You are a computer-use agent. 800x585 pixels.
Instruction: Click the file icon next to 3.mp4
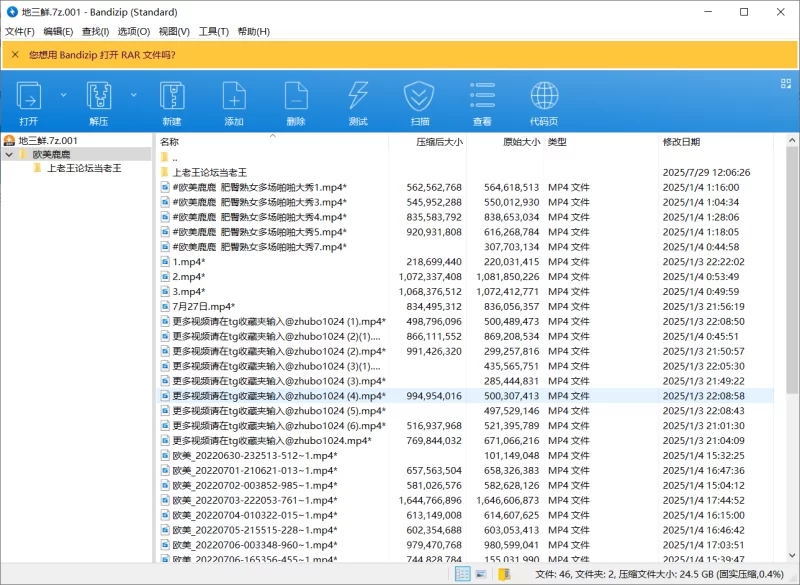click(165, 291)
